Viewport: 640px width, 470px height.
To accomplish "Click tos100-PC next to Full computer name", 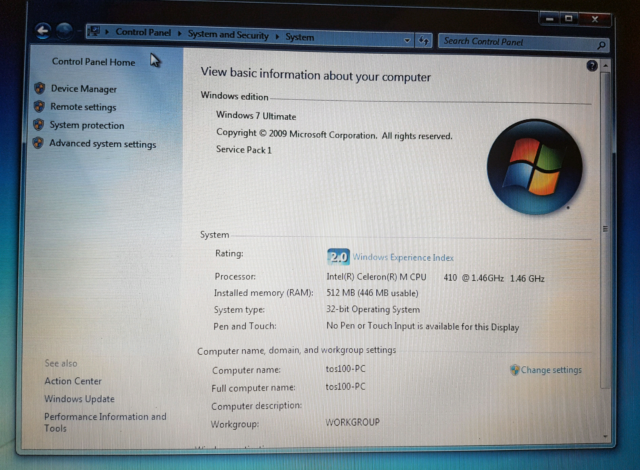I will pyautogui.click(x=345, y=386).
